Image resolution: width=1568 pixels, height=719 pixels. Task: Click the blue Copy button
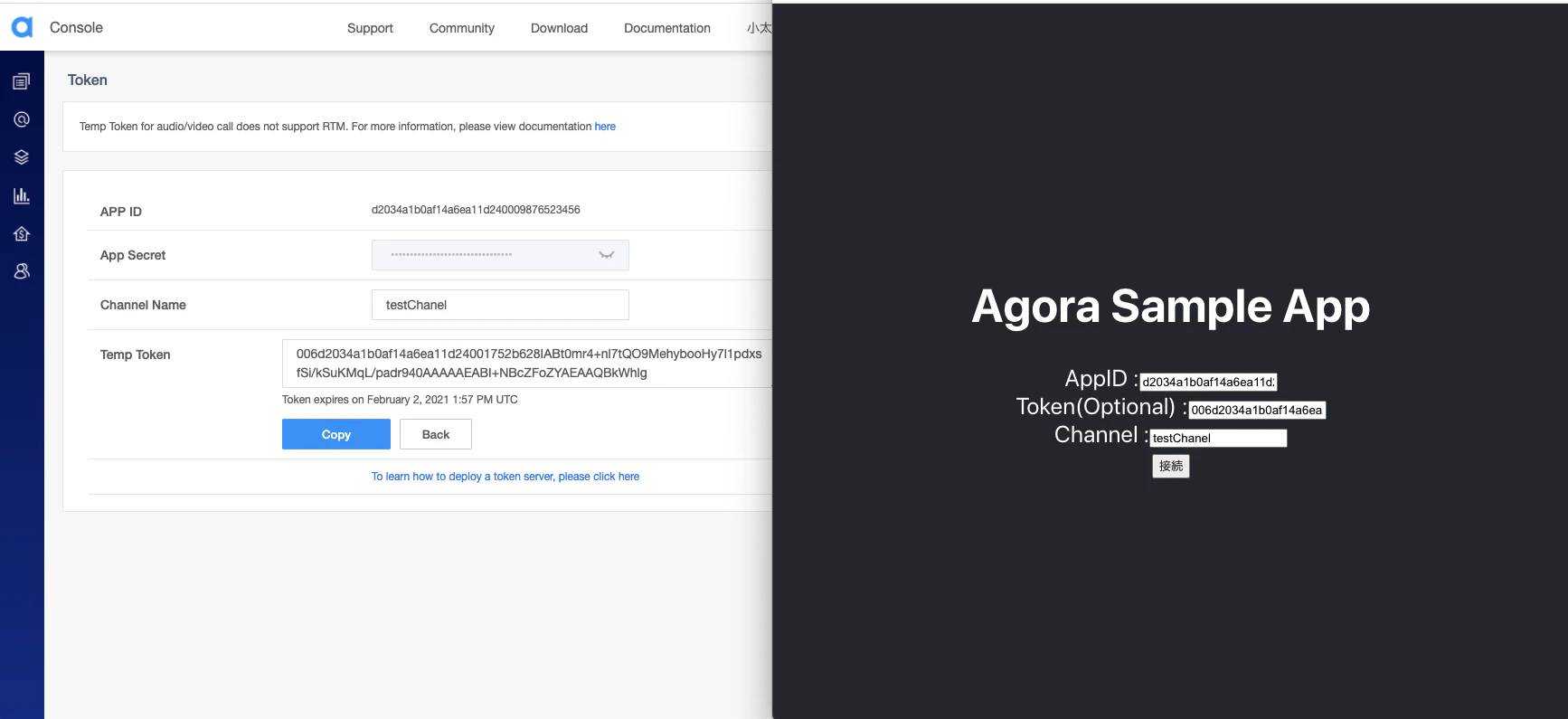point(336,434)
